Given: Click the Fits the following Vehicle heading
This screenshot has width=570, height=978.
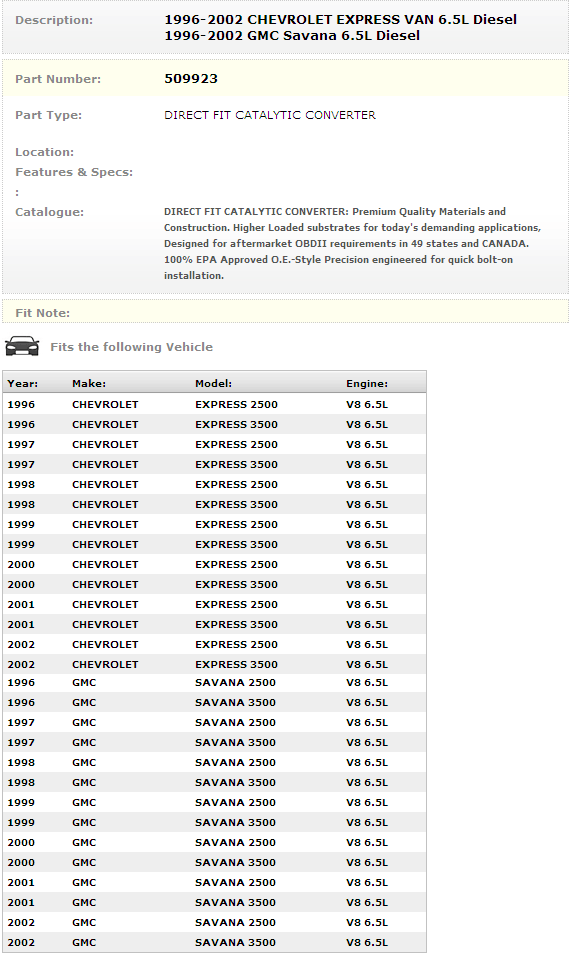Looking at the screenshot, I should point(132,347).
